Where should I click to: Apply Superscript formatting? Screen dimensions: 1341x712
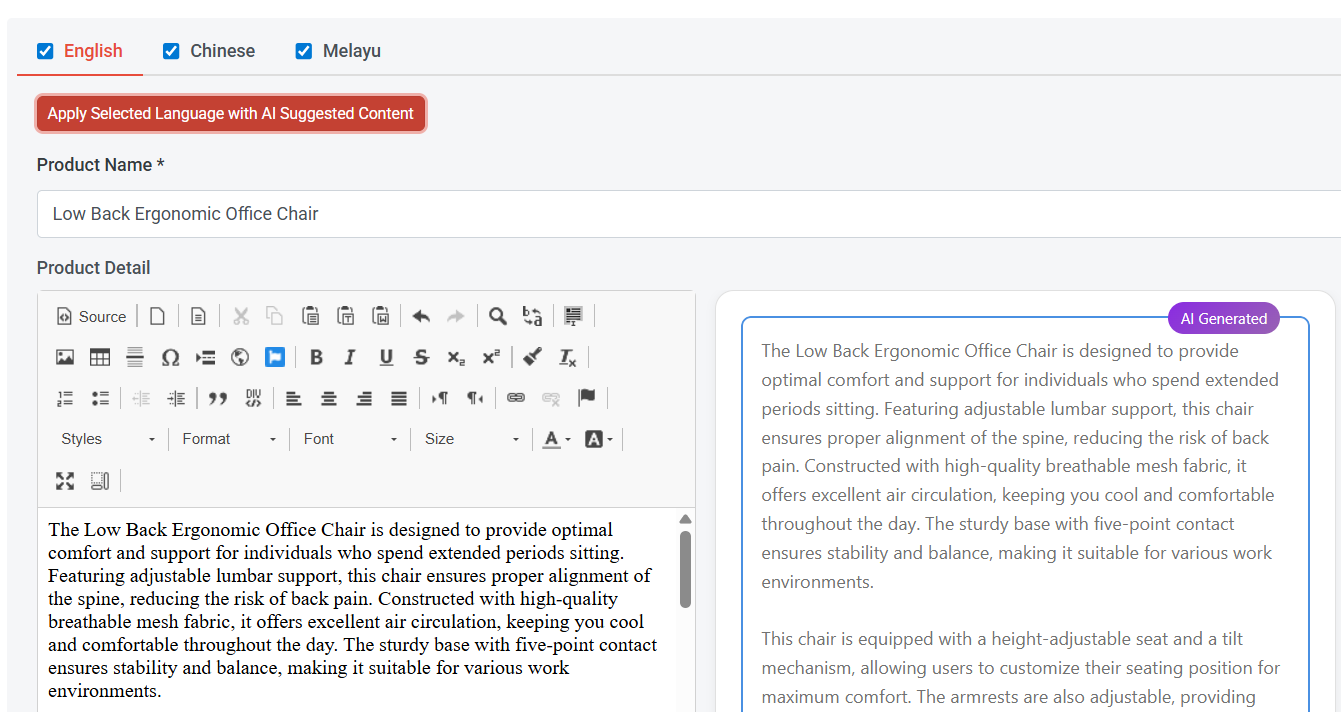[491, 357]
